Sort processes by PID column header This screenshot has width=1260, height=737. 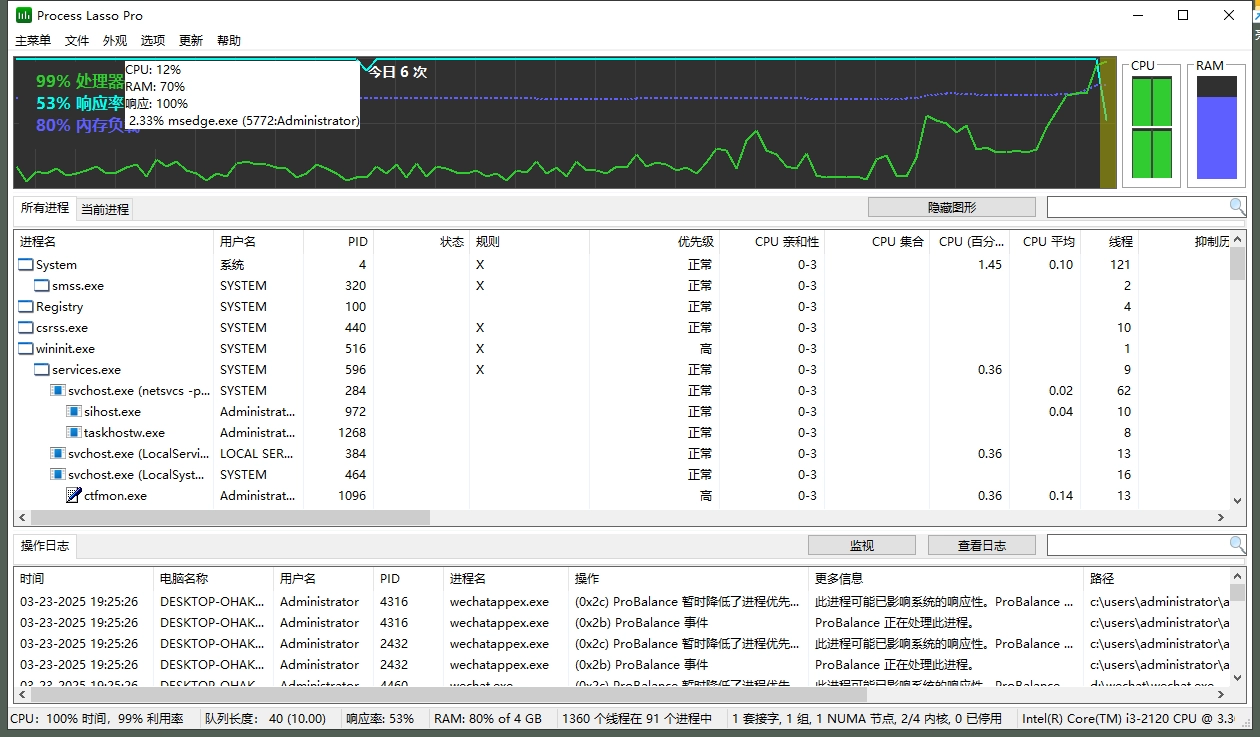(x=338, y=241)
